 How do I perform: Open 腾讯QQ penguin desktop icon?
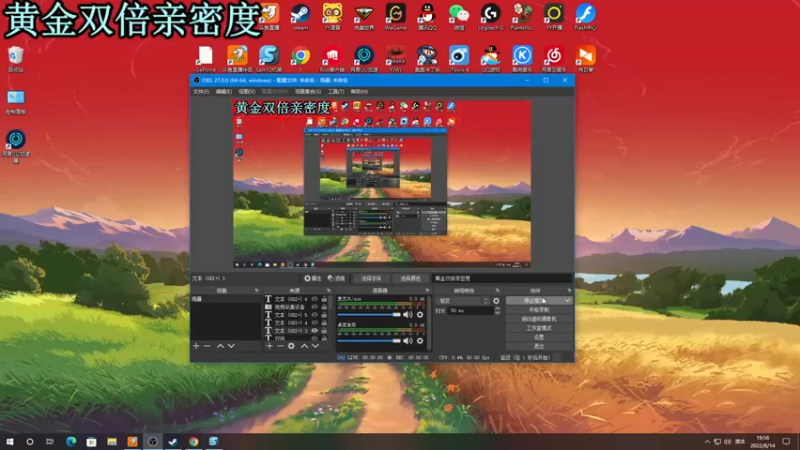(x=427, y=17)
